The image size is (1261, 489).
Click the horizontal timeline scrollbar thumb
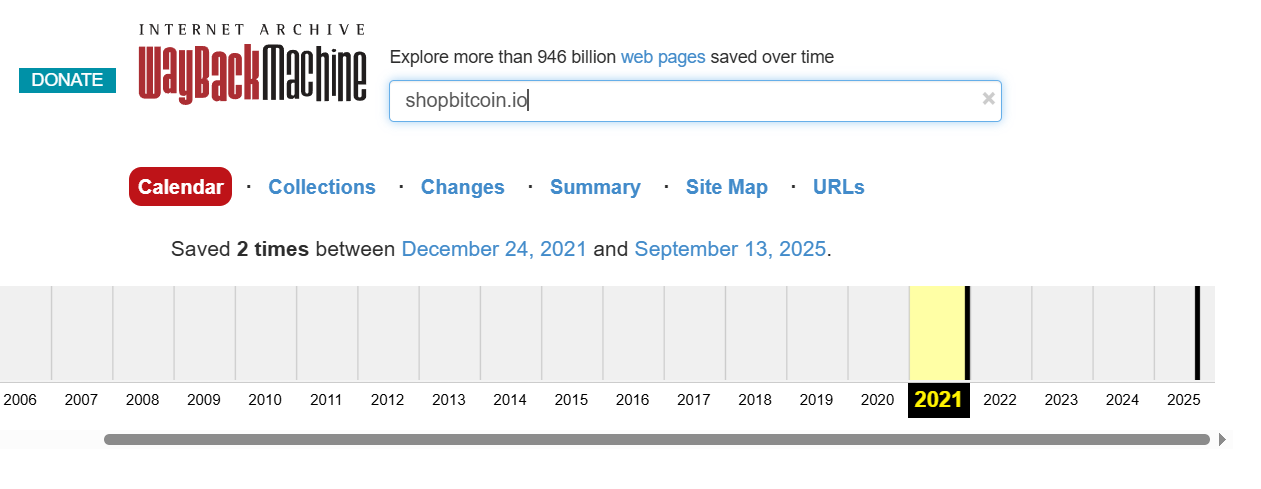[656, 440]
